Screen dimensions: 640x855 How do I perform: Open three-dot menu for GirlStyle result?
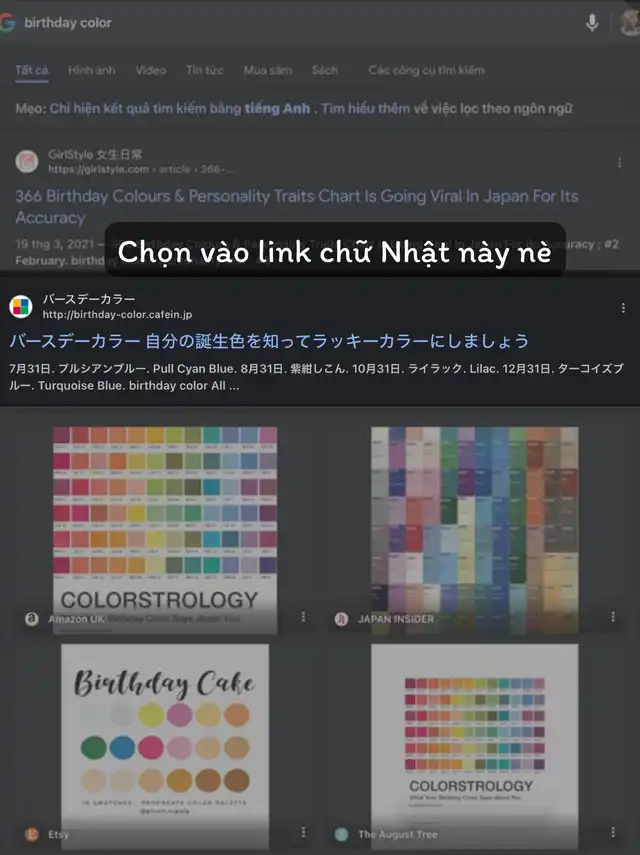click(x=619, y=162)
